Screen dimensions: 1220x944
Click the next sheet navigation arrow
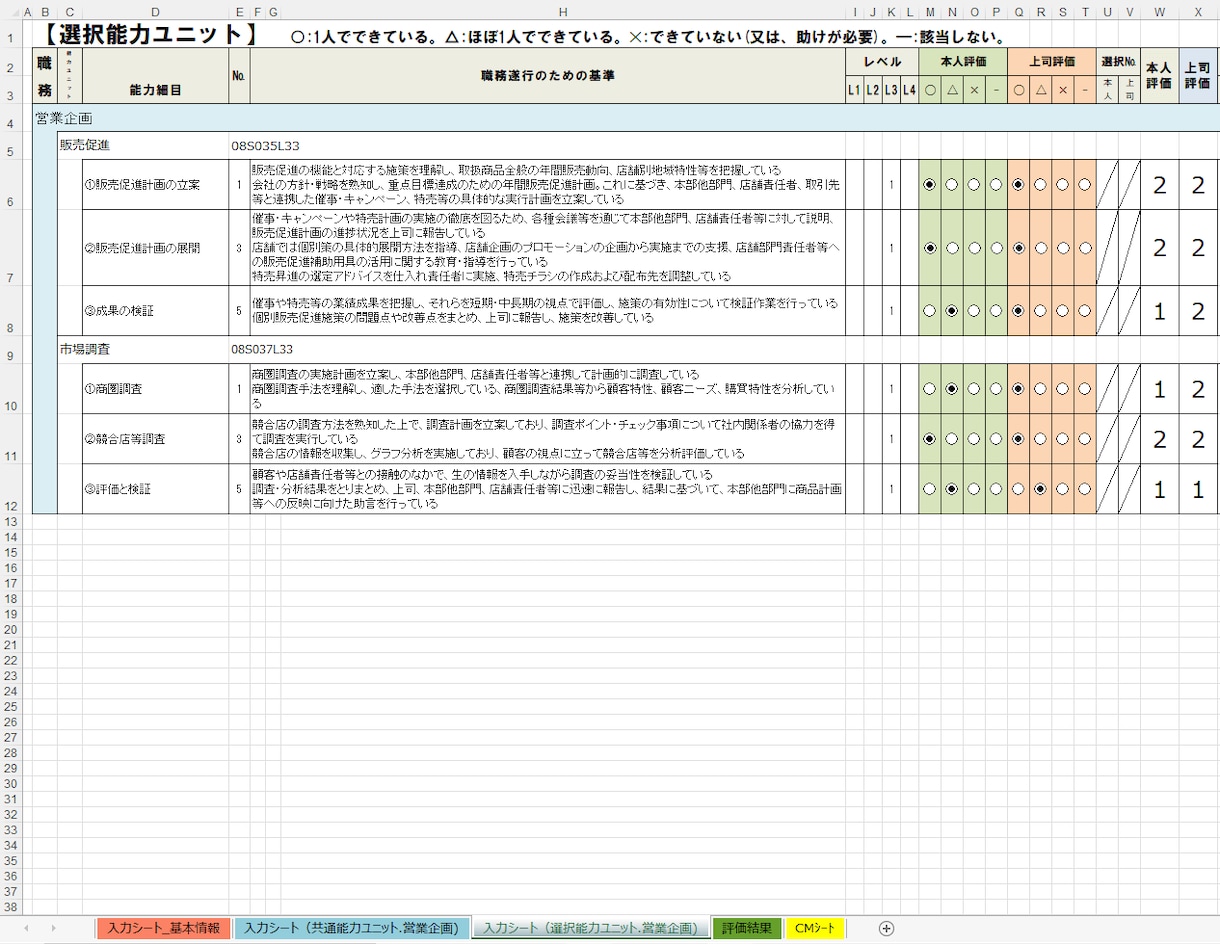tap(53, 928)
